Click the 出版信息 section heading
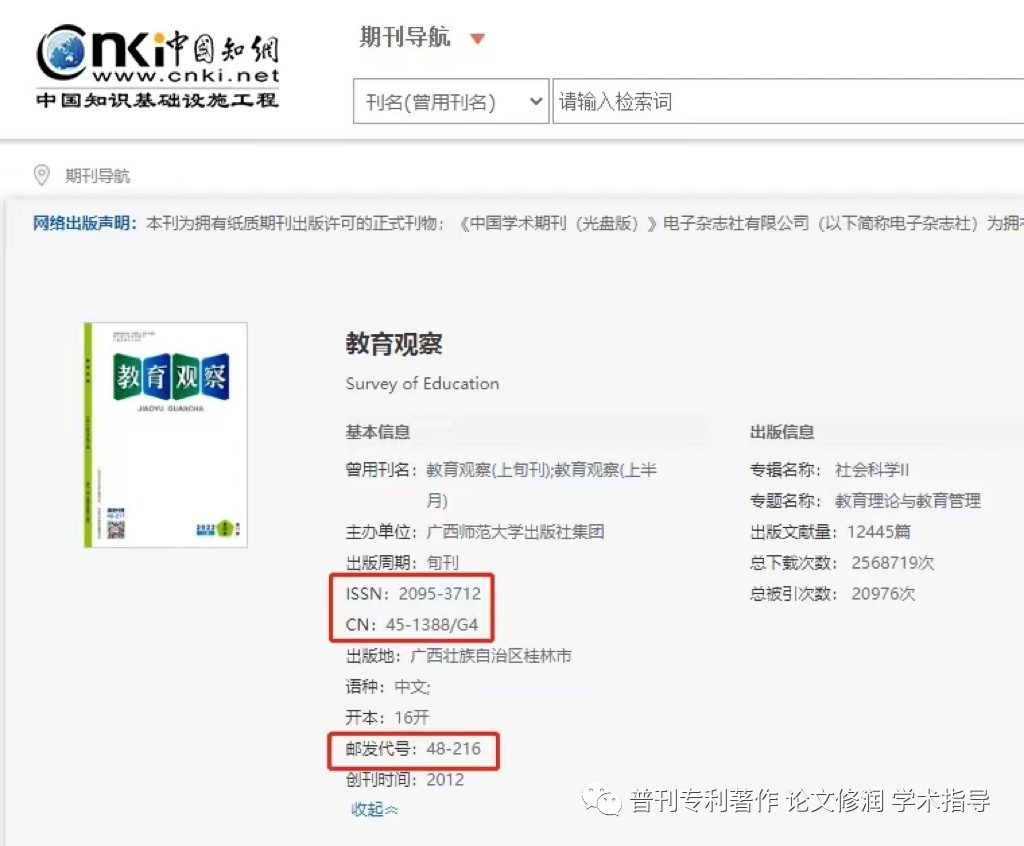Screen dimensions: 1024x846 click(782, 432)
